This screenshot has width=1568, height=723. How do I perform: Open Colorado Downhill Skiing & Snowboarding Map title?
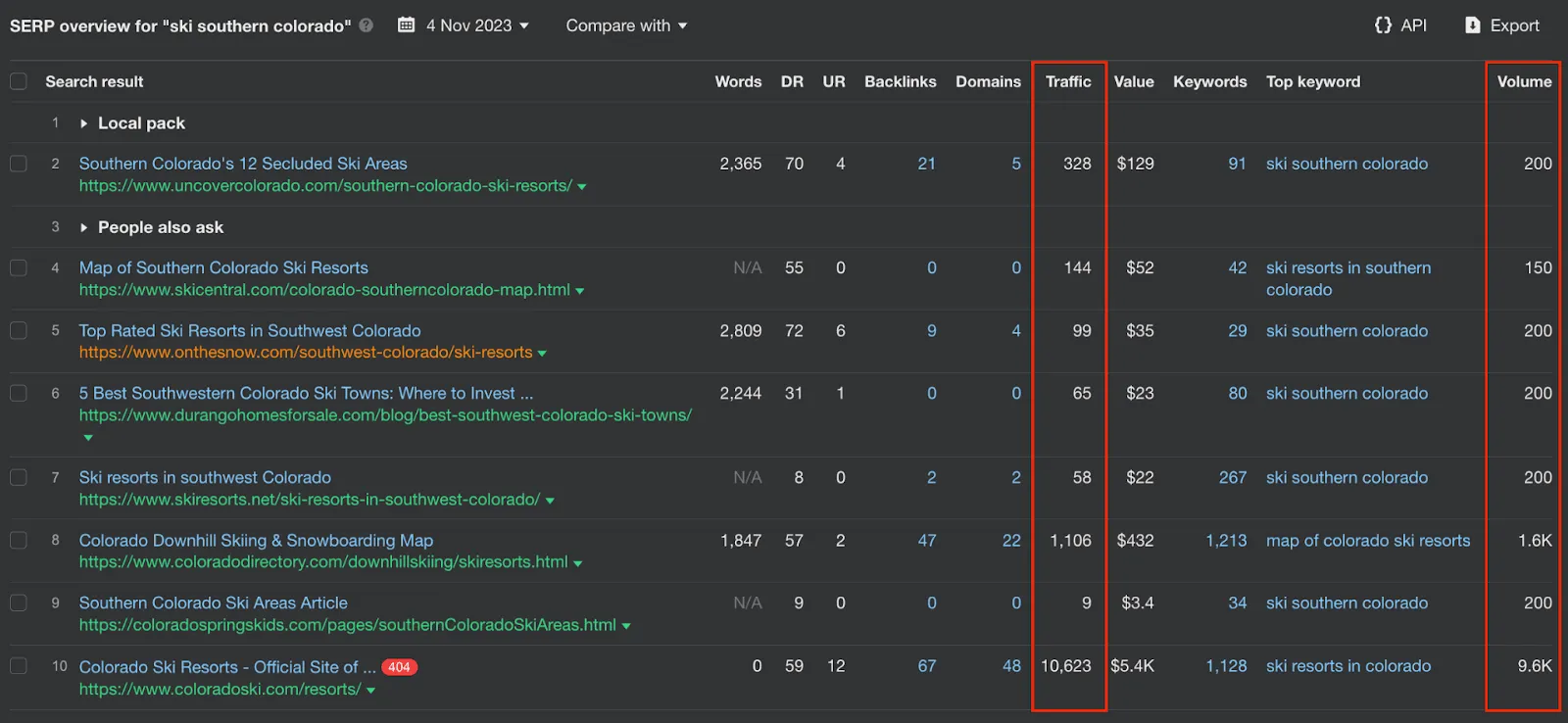pyautogui.click(x=256, y=540)
